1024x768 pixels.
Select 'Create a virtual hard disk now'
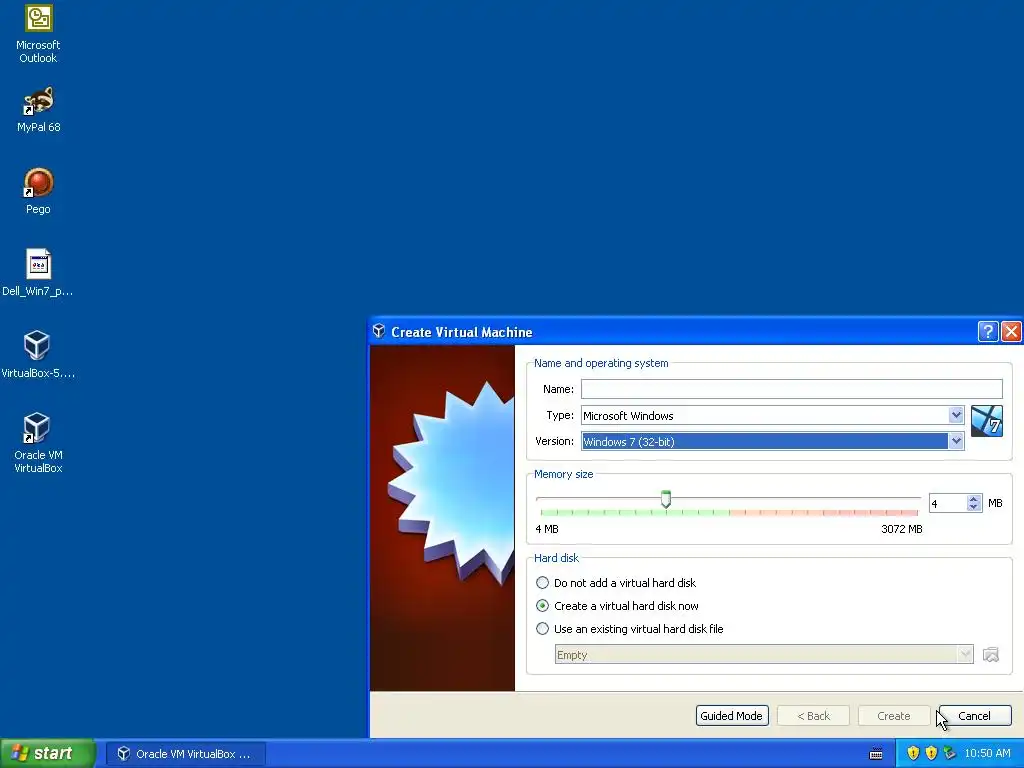[x=617, y=606]
